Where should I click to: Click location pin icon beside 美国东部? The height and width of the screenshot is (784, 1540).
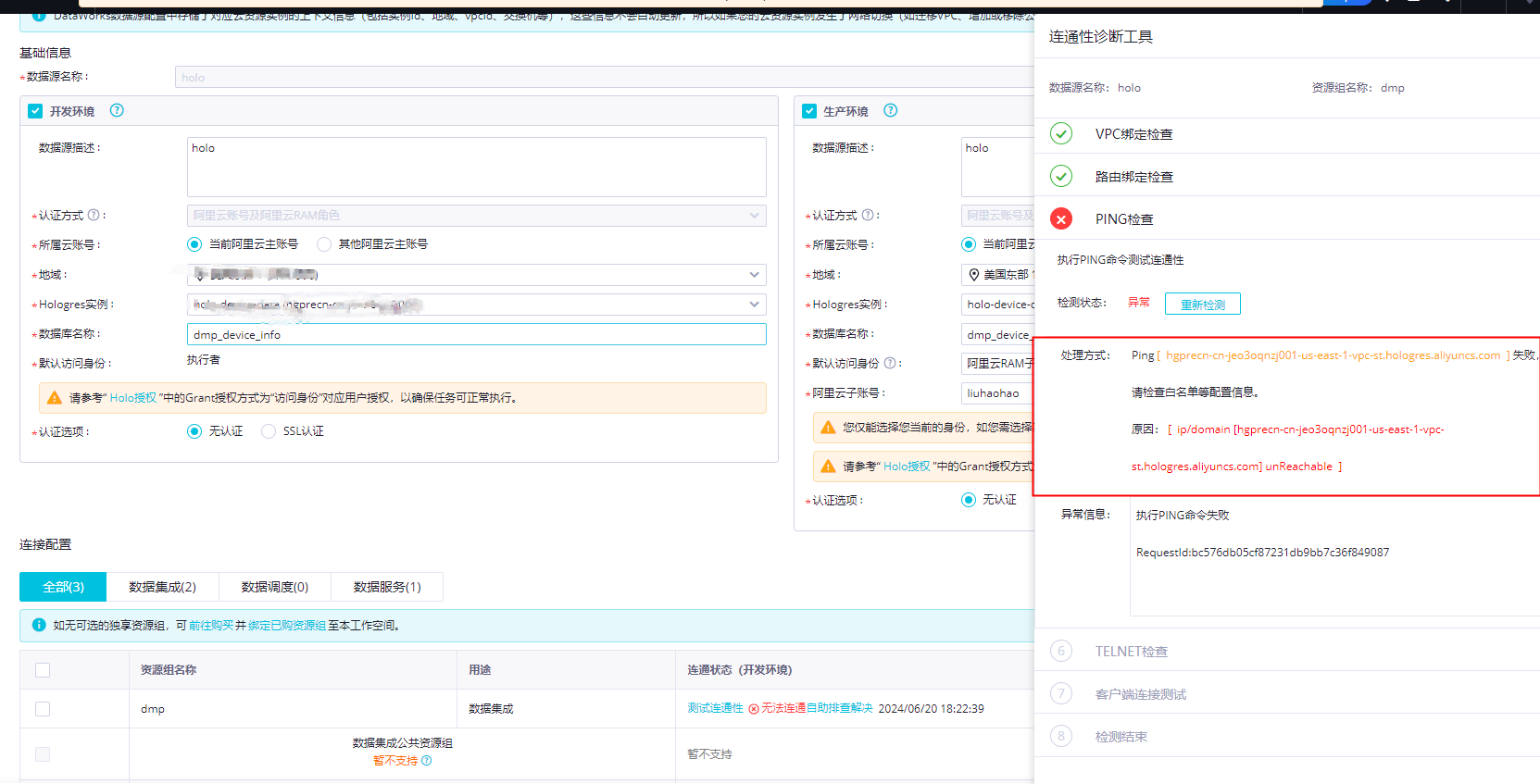tap(974, 275)
